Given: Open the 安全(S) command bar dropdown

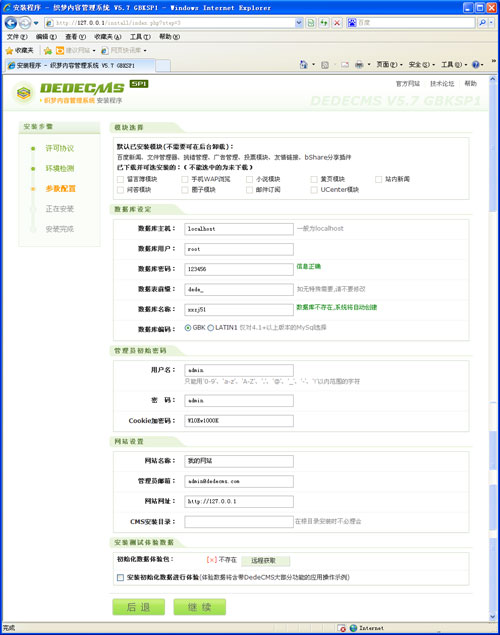Looking at the screenshot, I should (422, 64).
